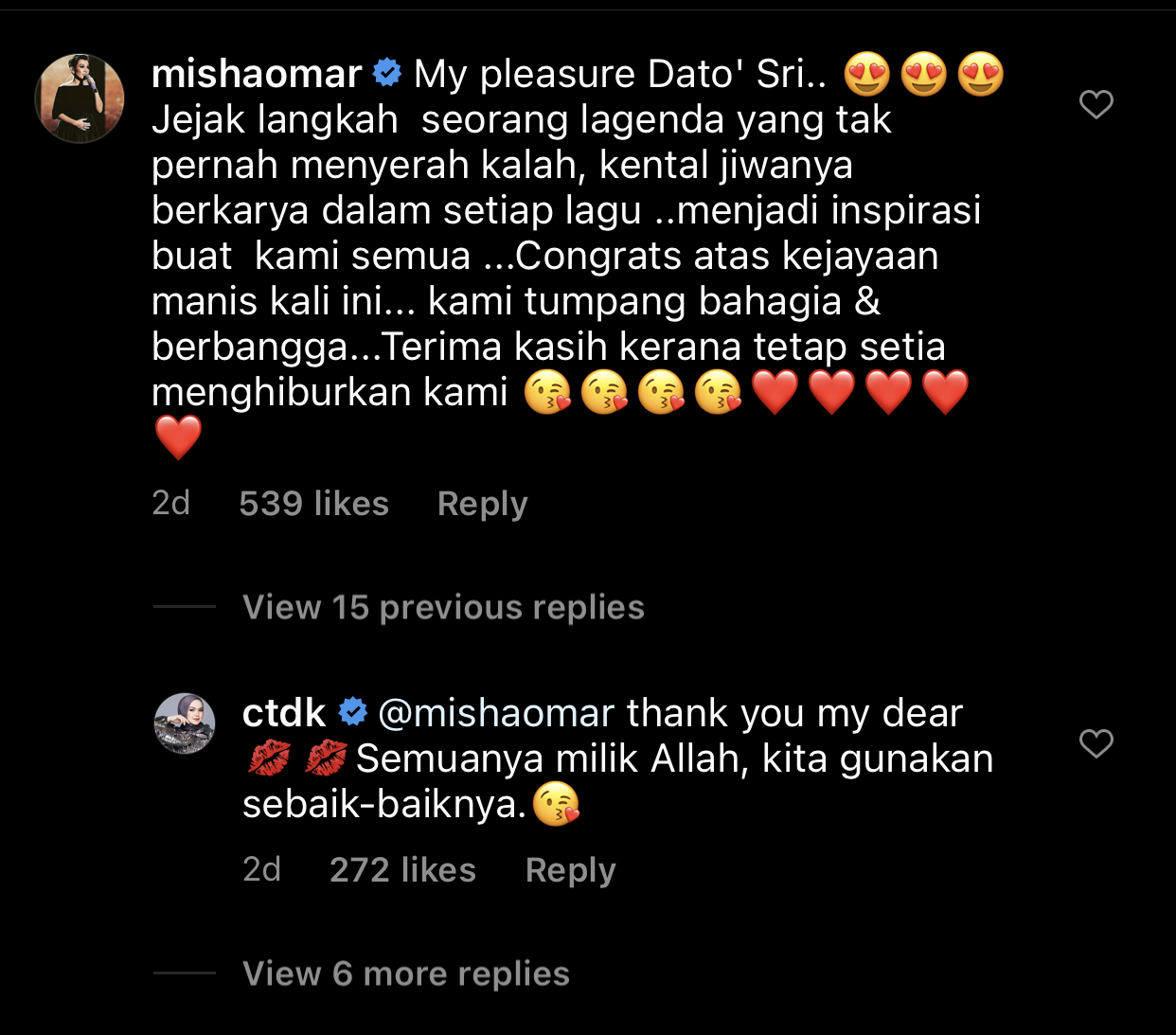Tap the ctdk username

pyautogui.click(x=284, y=713)
